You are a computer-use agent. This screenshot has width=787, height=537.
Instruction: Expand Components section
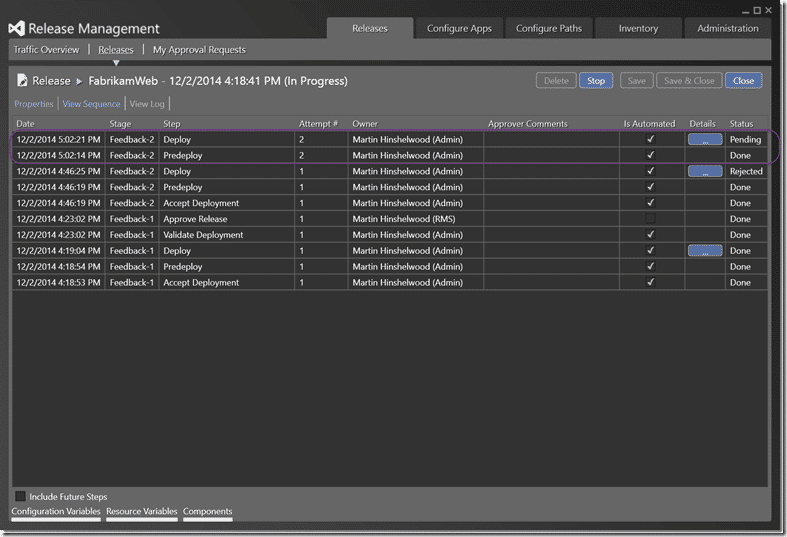(x=207, y=511)
